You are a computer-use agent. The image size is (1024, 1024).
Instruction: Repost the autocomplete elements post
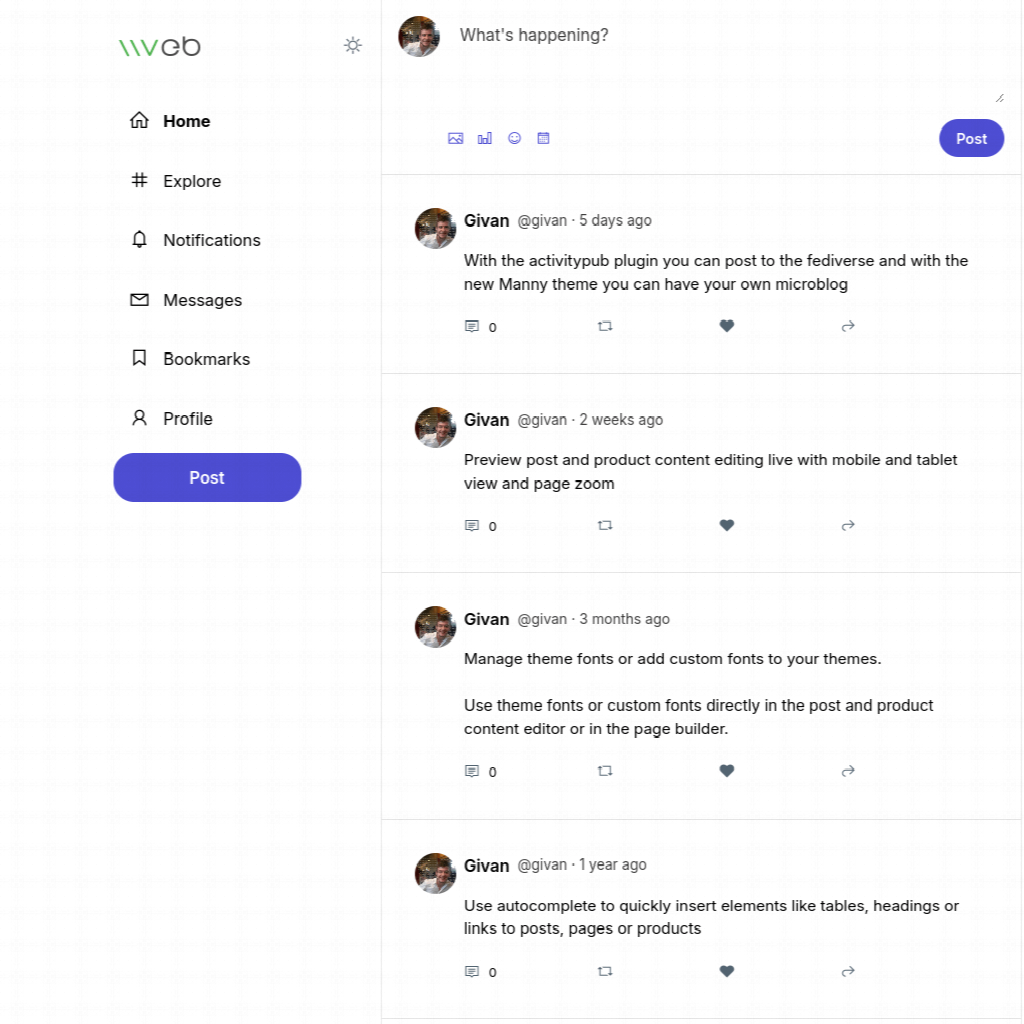coord(605,971)
